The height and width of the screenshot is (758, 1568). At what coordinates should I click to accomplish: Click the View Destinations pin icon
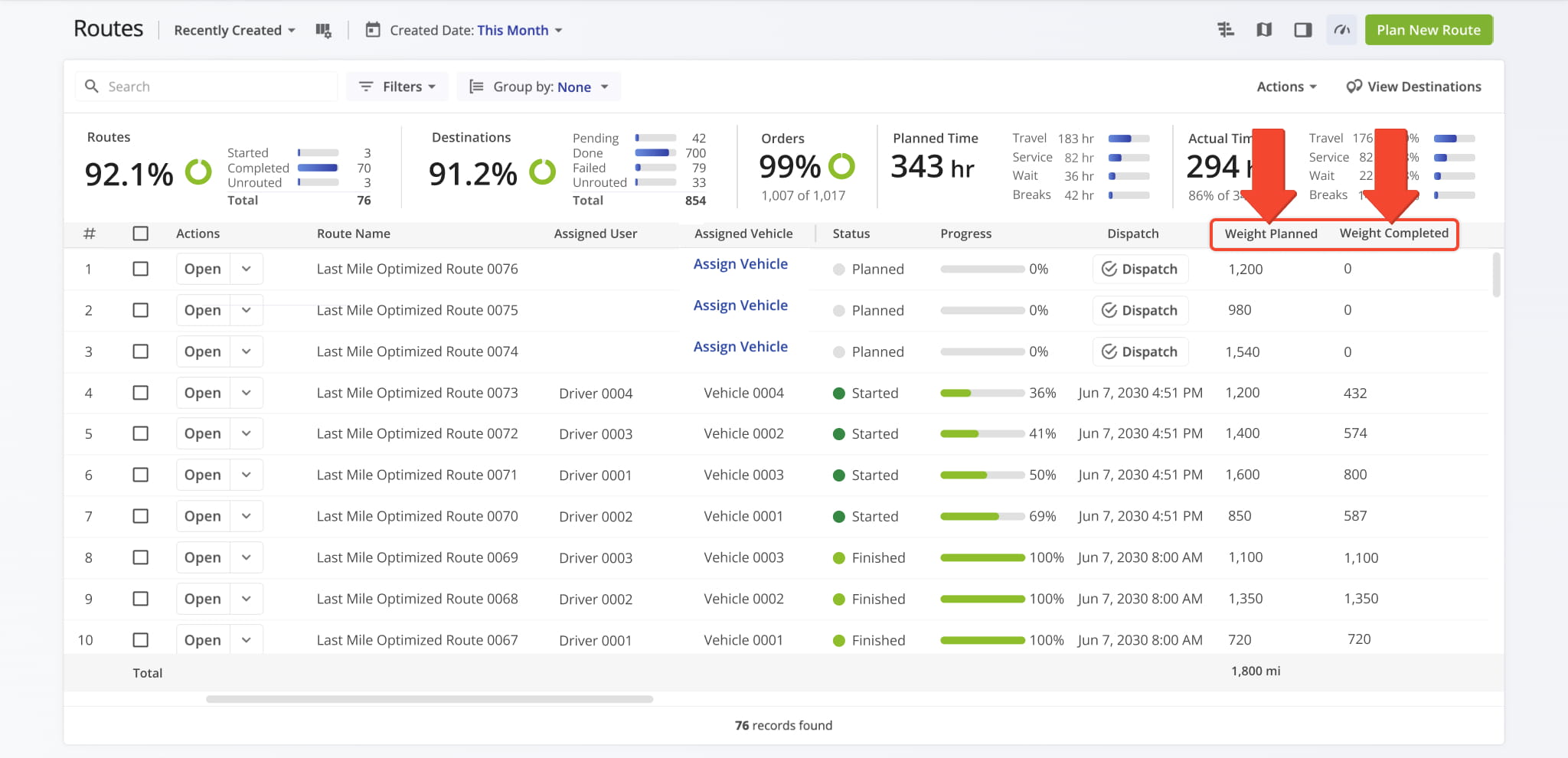coord(1354,87)
